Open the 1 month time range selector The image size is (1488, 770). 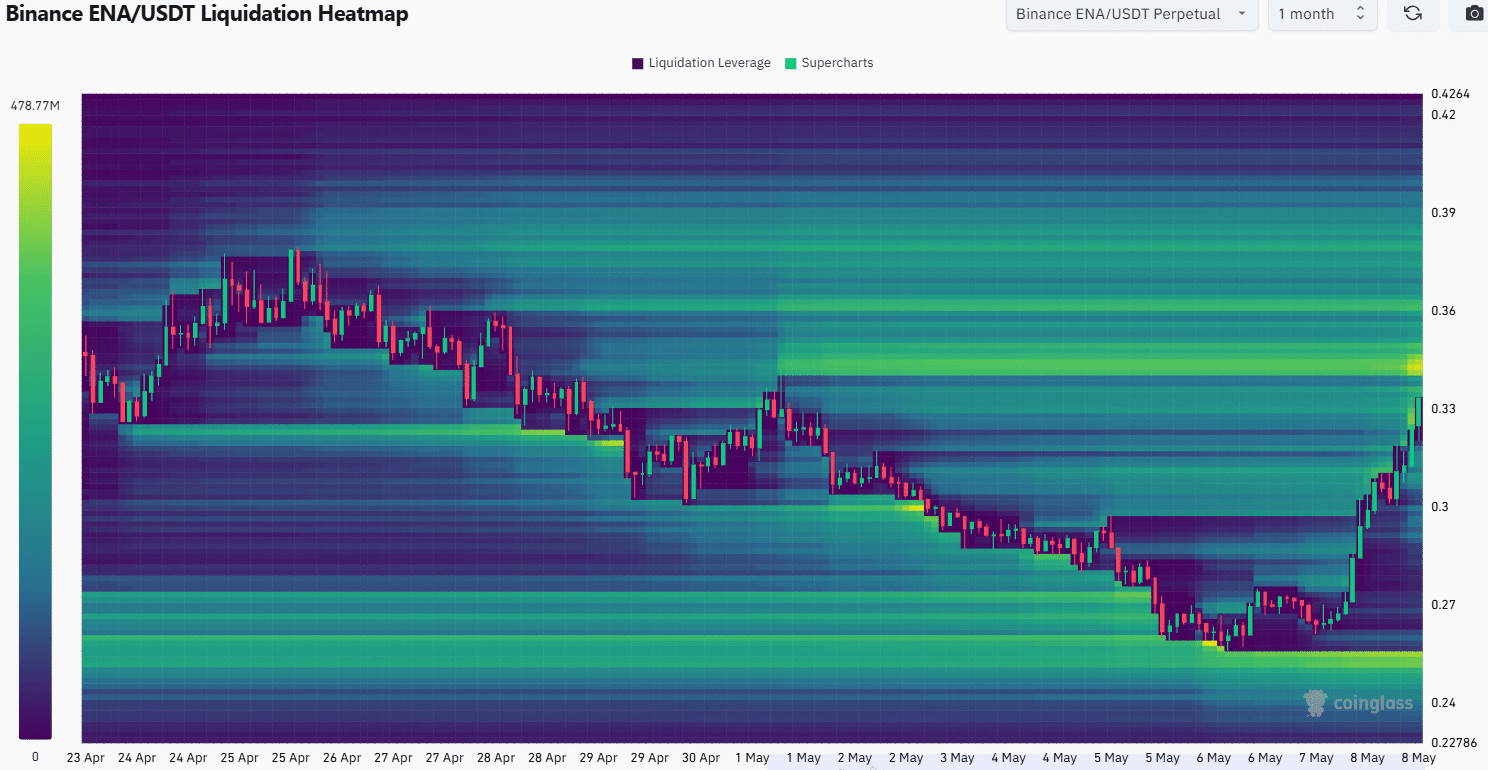tap(1306, 14)
